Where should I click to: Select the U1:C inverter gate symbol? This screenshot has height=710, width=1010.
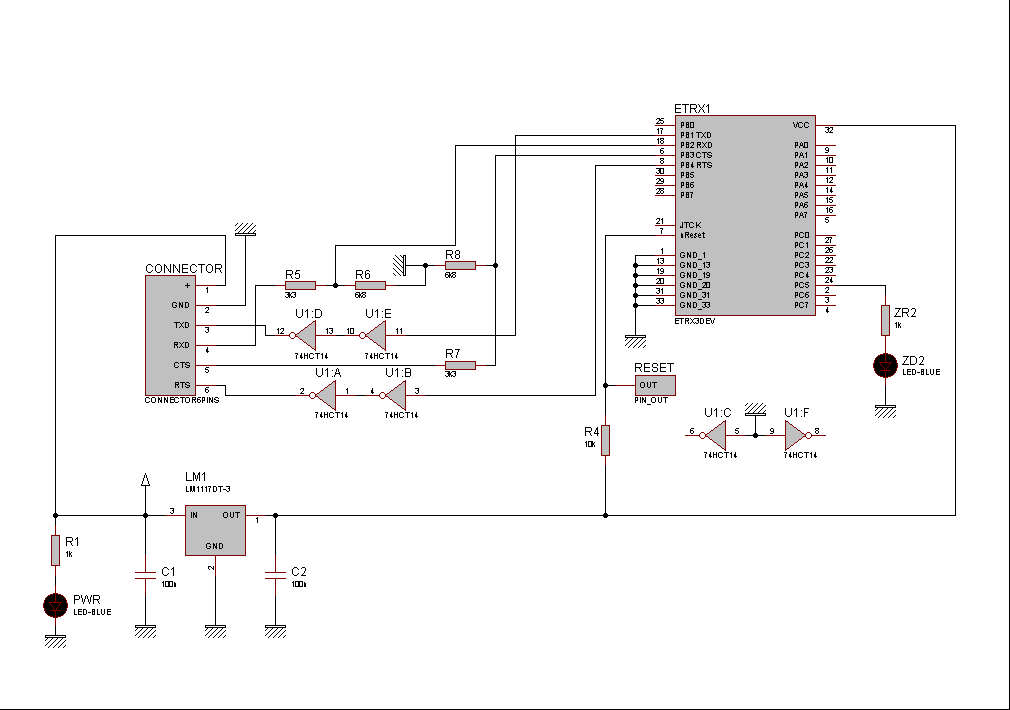coord(714,436)
